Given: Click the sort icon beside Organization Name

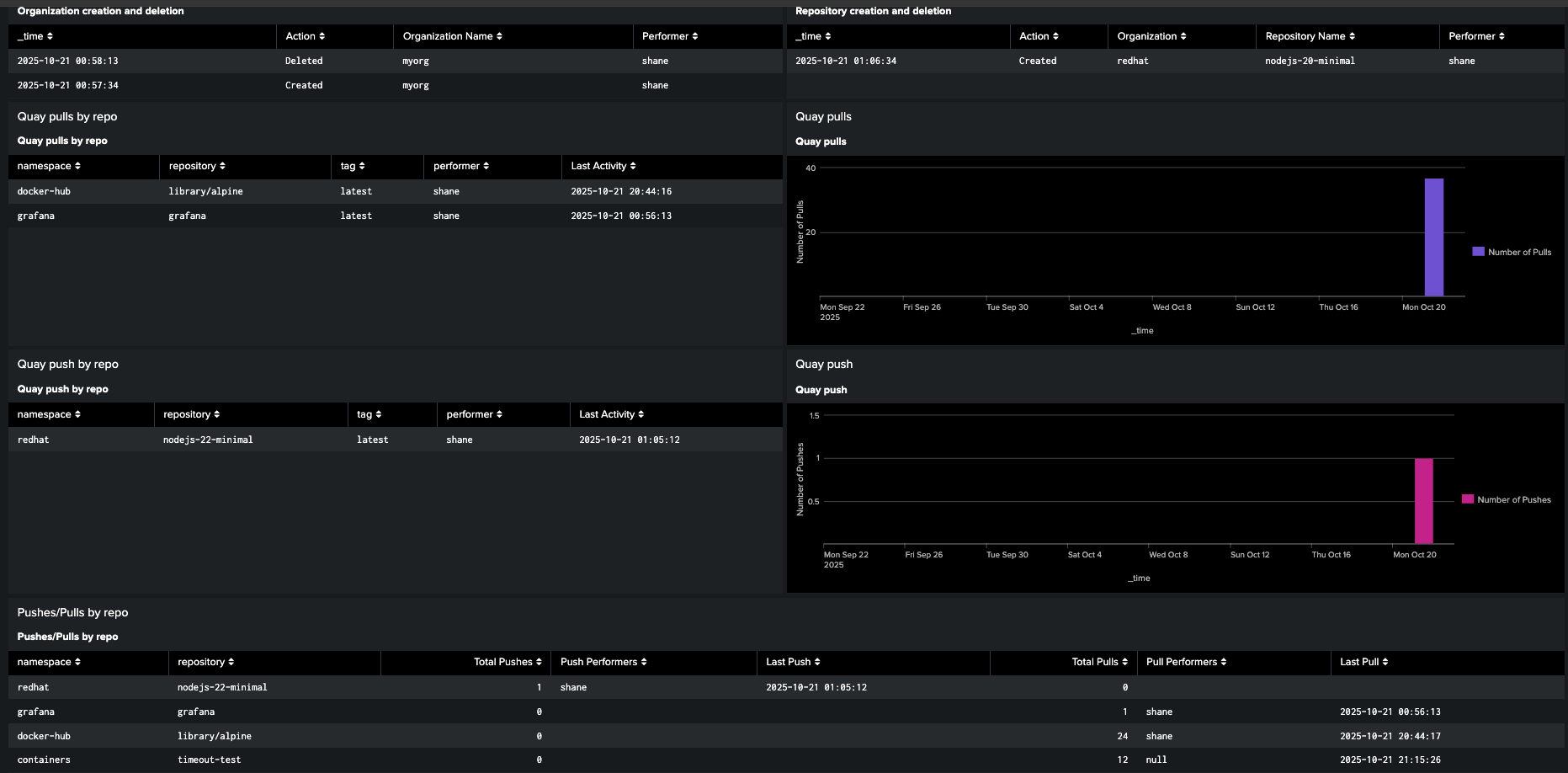Looking at the screenshot, I should (499, 36).
